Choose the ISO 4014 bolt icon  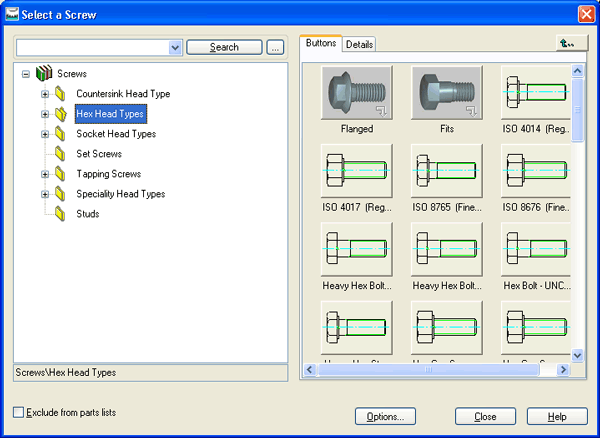click(x=537, y=94)
